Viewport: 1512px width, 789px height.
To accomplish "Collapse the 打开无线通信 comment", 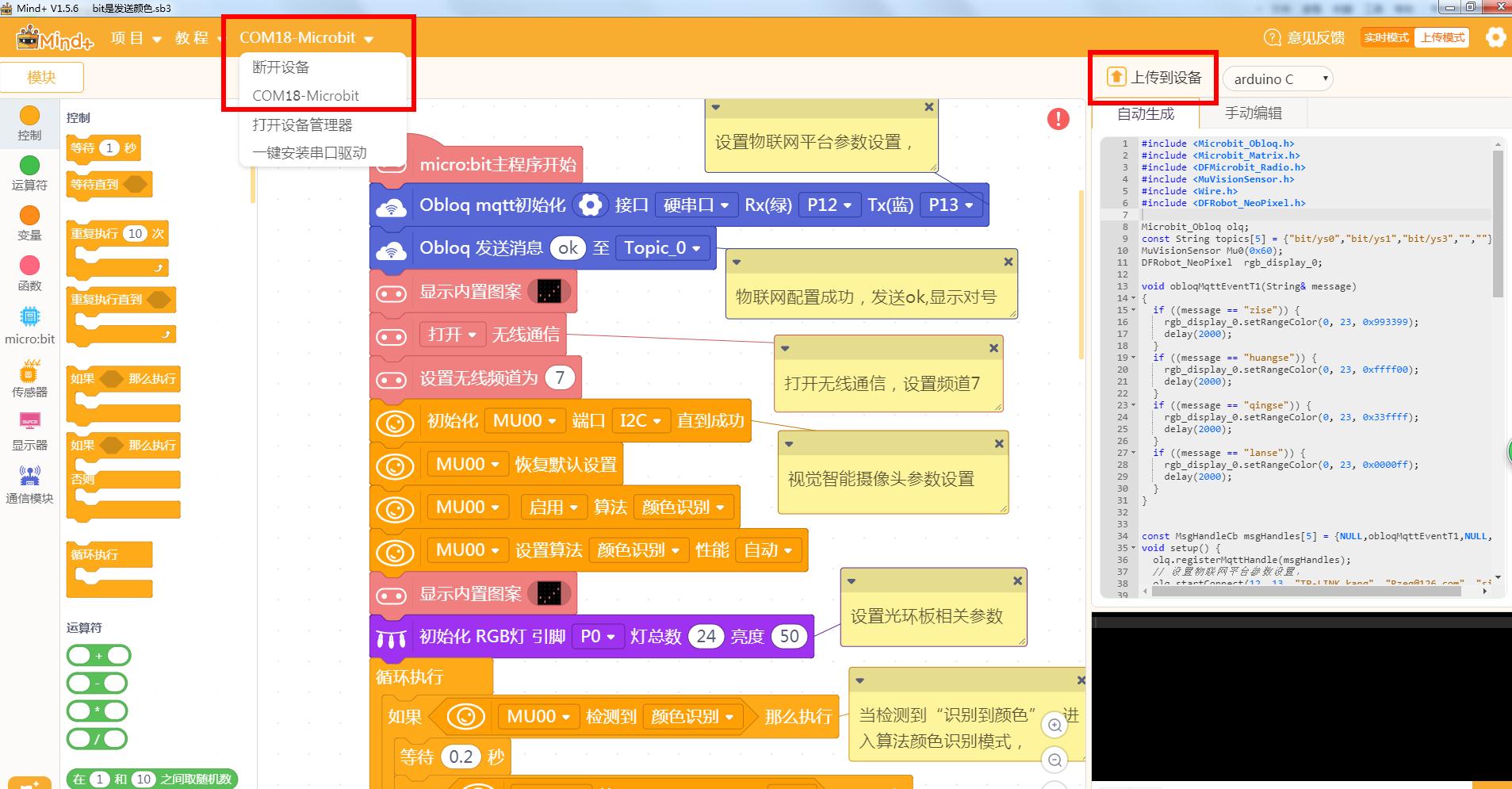I will [785, 348].
